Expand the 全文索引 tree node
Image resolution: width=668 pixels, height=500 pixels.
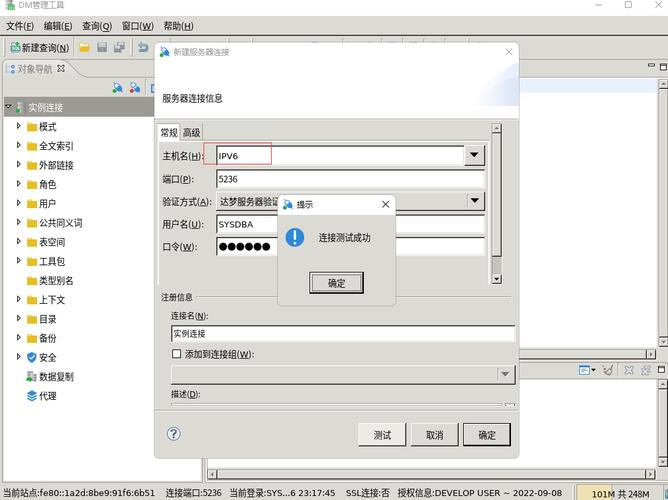tap(18, 145)
